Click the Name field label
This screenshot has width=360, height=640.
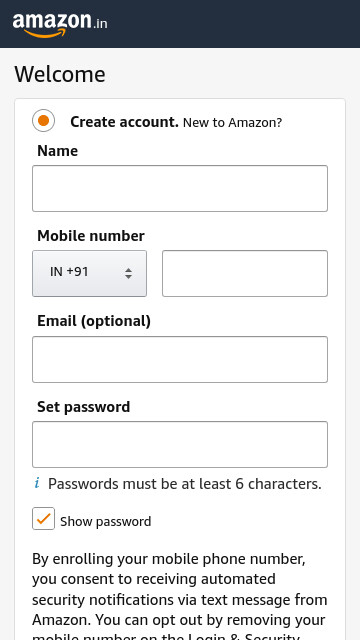coord(58,151)
